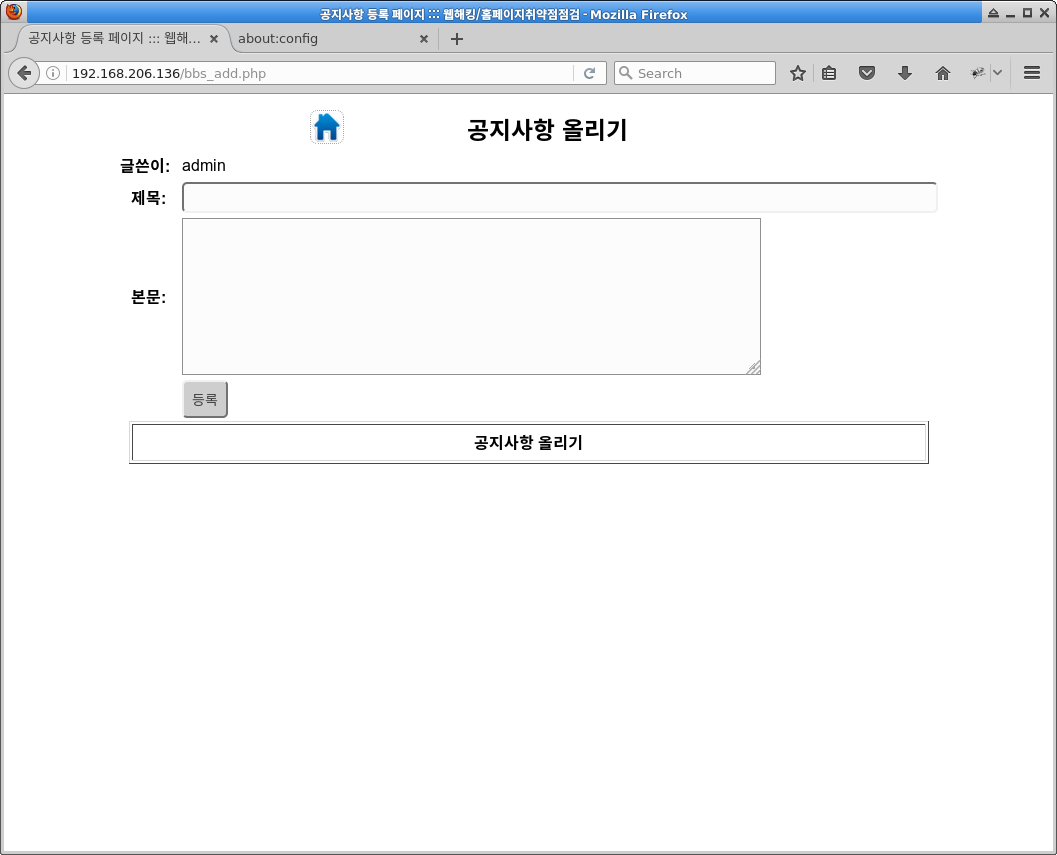This screenshot has height=855, width=1057.
Task: Click the URL address bar
Action: pos(320,73)
